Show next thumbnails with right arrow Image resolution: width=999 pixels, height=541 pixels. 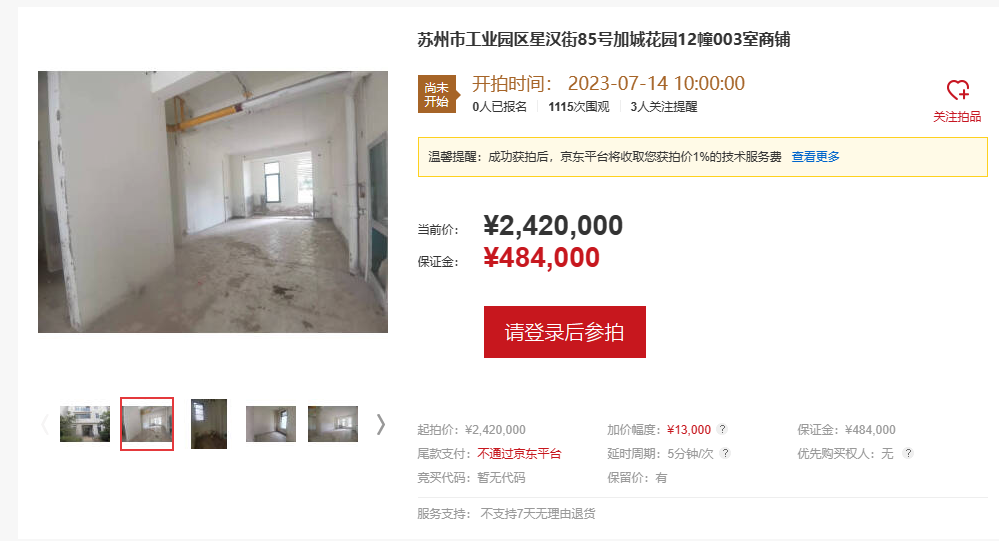point(380,424)
